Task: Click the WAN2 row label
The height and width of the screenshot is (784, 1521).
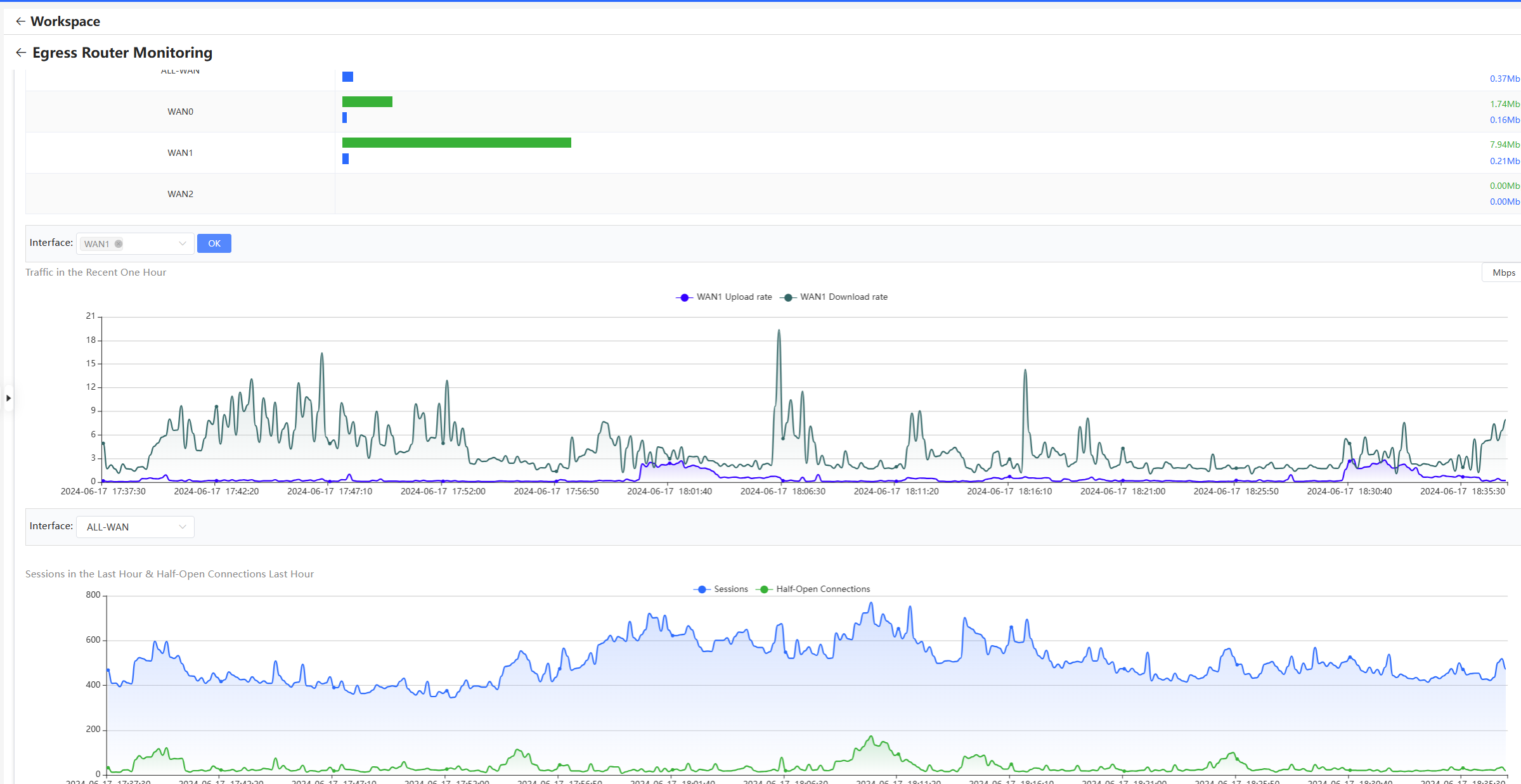Action: [x=180, y=194]
